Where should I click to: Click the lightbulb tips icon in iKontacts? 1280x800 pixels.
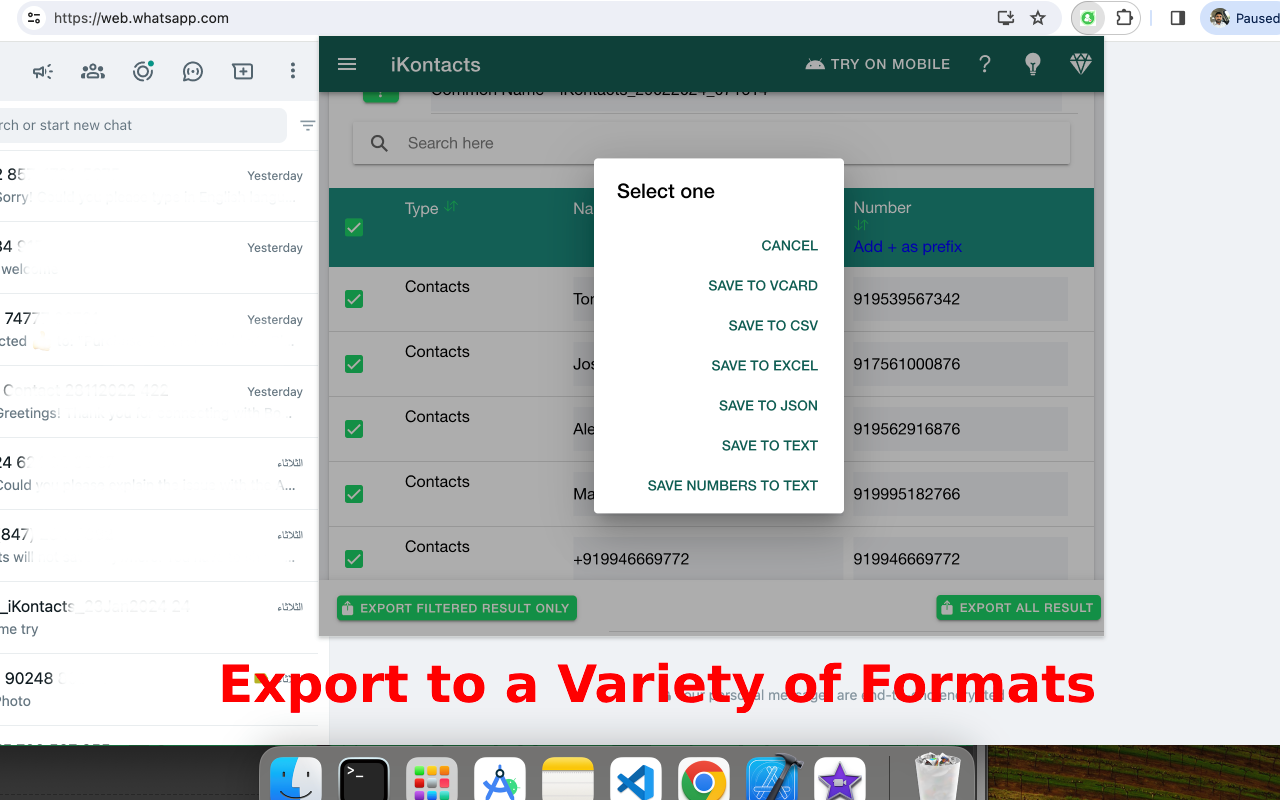coord(1032,64)
